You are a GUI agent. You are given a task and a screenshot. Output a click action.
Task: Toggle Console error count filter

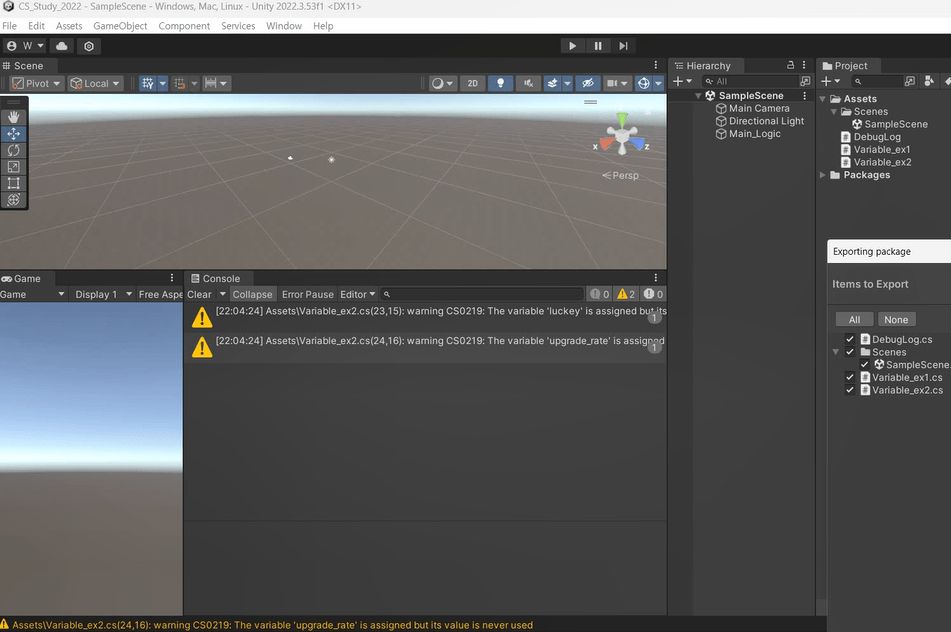coord(653,294)
